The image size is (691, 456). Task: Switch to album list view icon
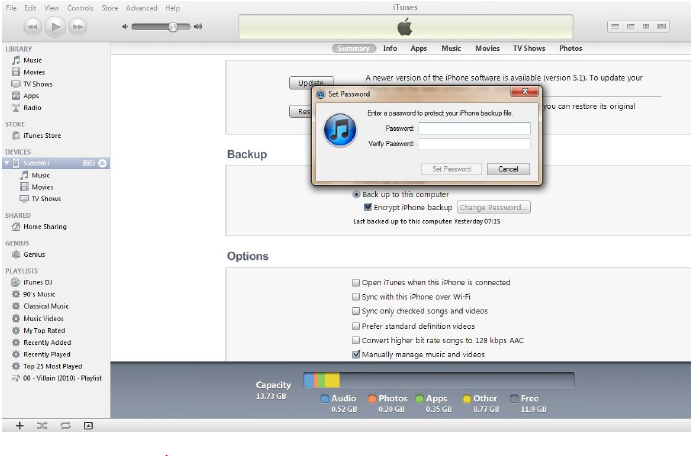[x=631, y=26]
